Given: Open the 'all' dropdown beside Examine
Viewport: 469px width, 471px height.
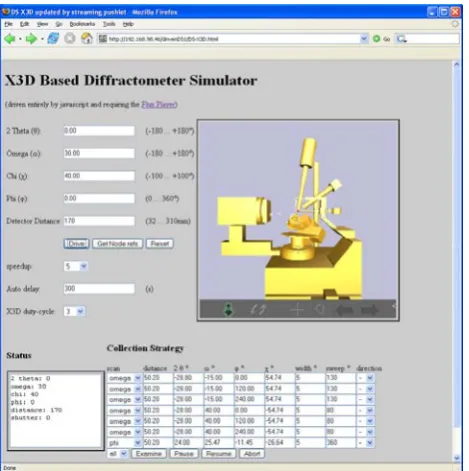Looking at the screenshot, I should [117, 454].
